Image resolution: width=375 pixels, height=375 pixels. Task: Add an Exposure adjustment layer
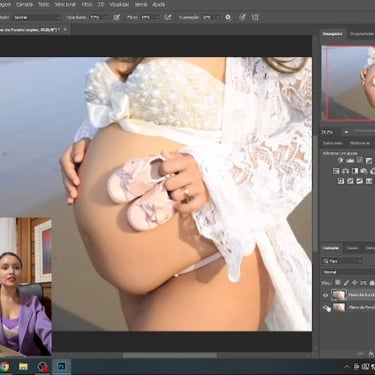(x=369, y=161)
